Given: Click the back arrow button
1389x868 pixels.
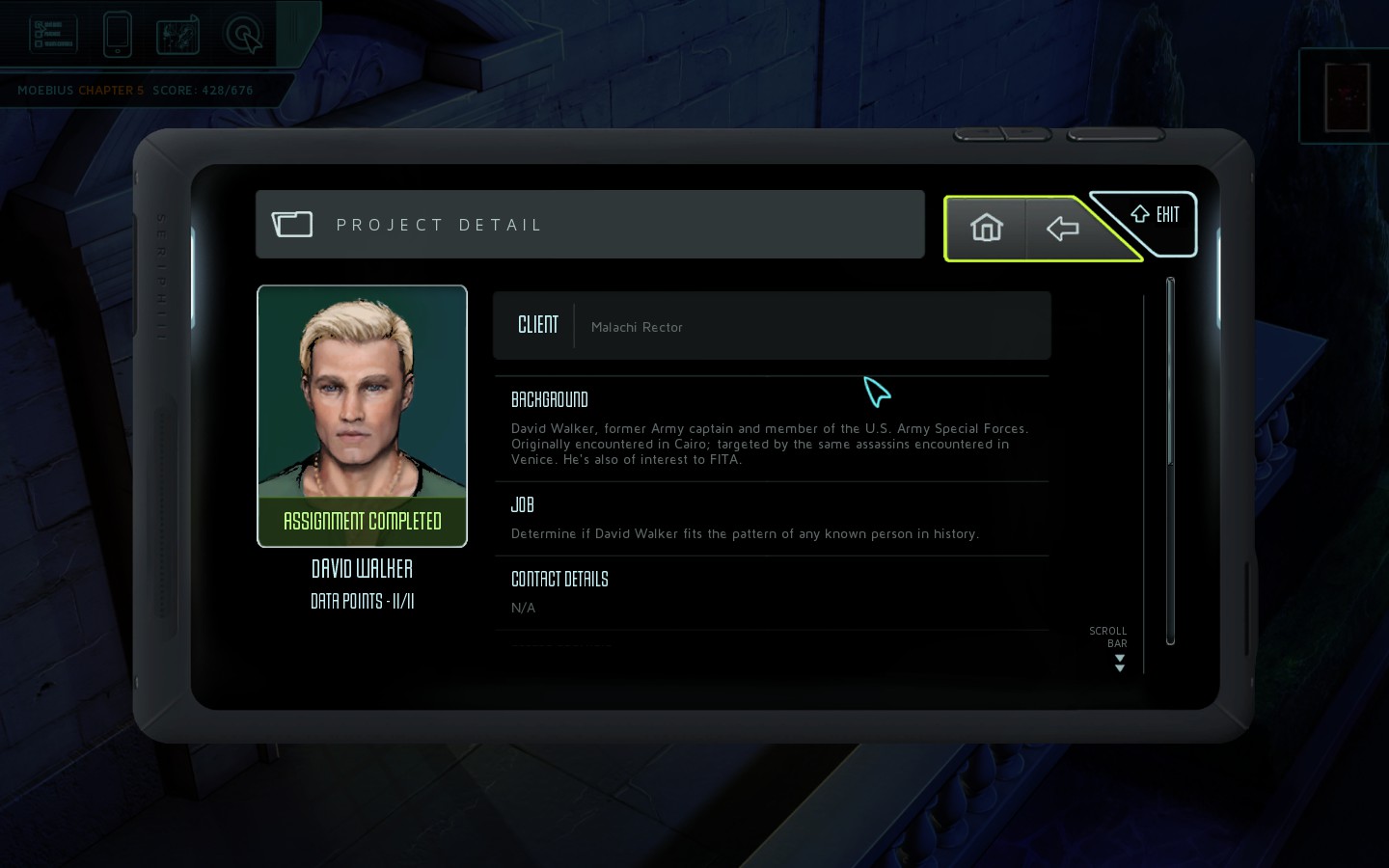Looking at the screenshot, I should point(1062,229).
